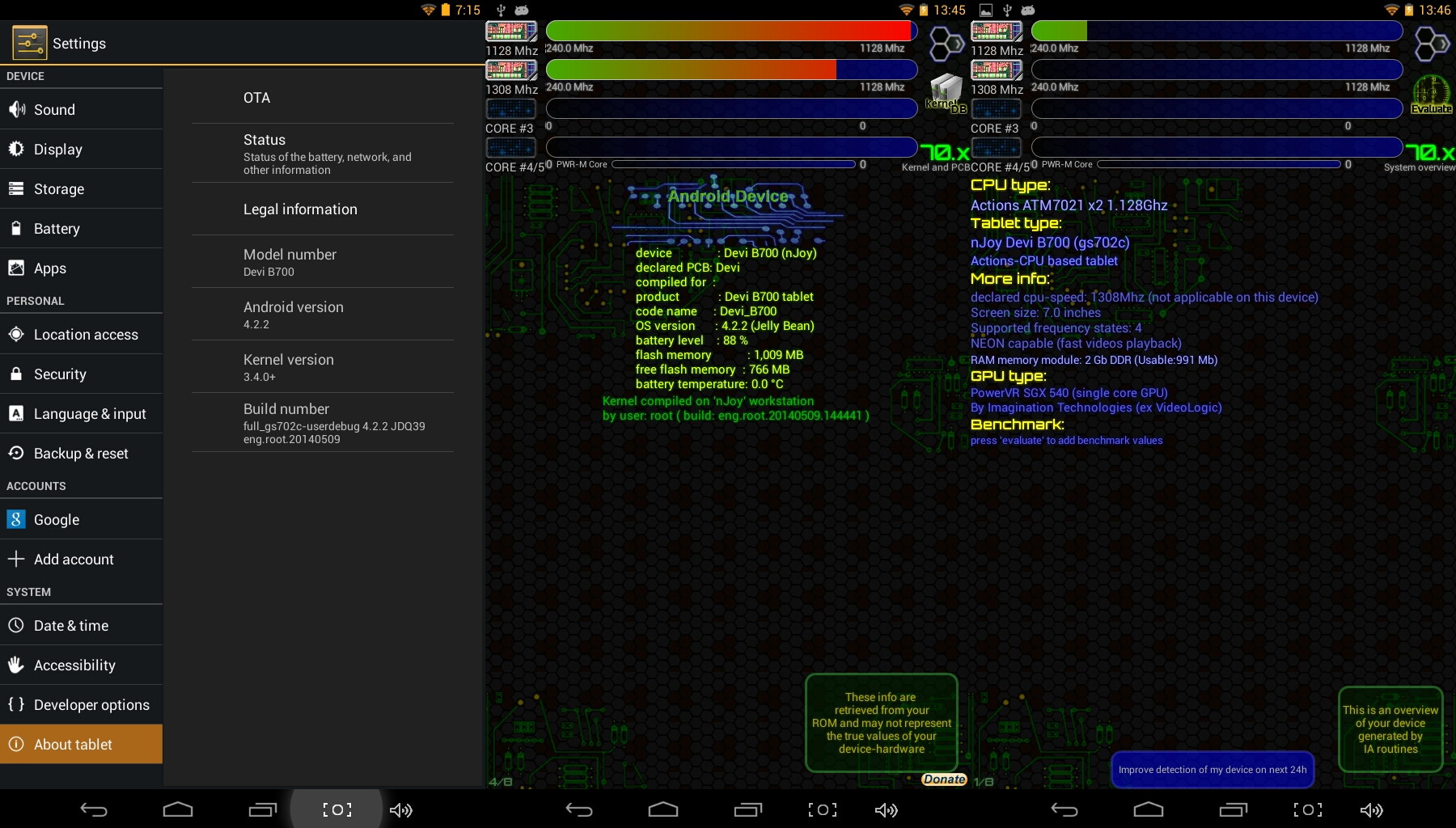This screenshot has height=828, width=1456.
Task: Tap first core frequency bar, Kernel and PCB screen
Action: pyautogui.click(x=732, y=31)
